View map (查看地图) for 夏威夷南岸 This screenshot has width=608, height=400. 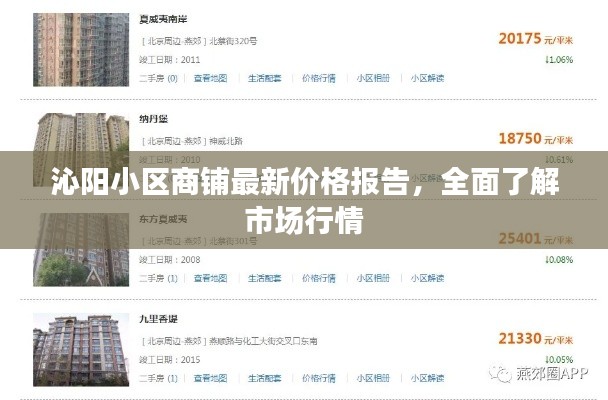click(210, 78)
